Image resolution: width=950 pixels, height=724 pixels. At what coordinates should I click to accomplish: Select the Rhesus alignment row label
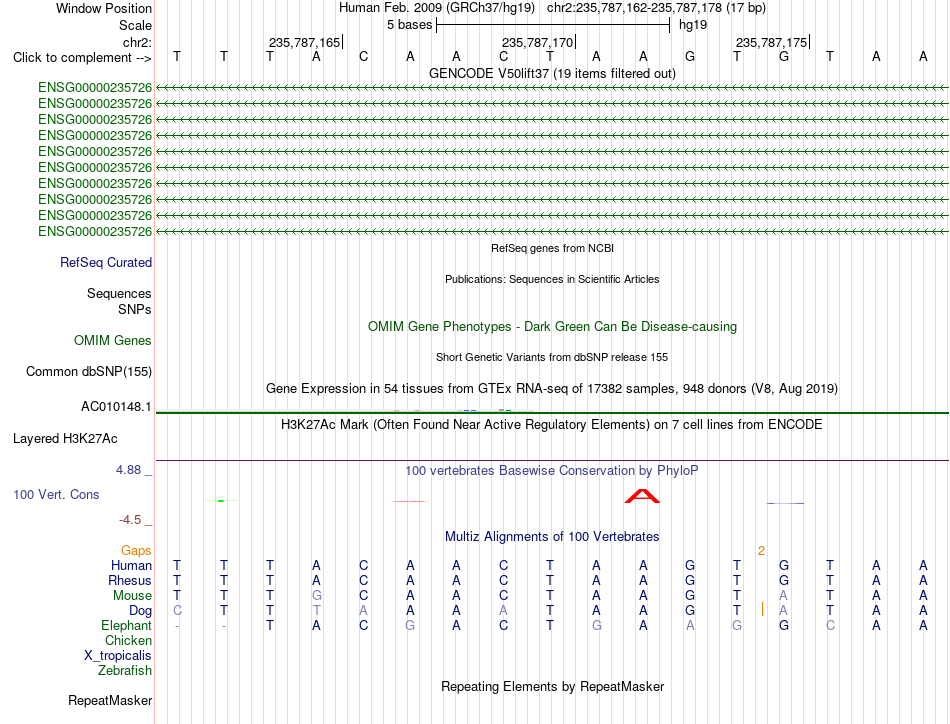(x=130, y=580)
